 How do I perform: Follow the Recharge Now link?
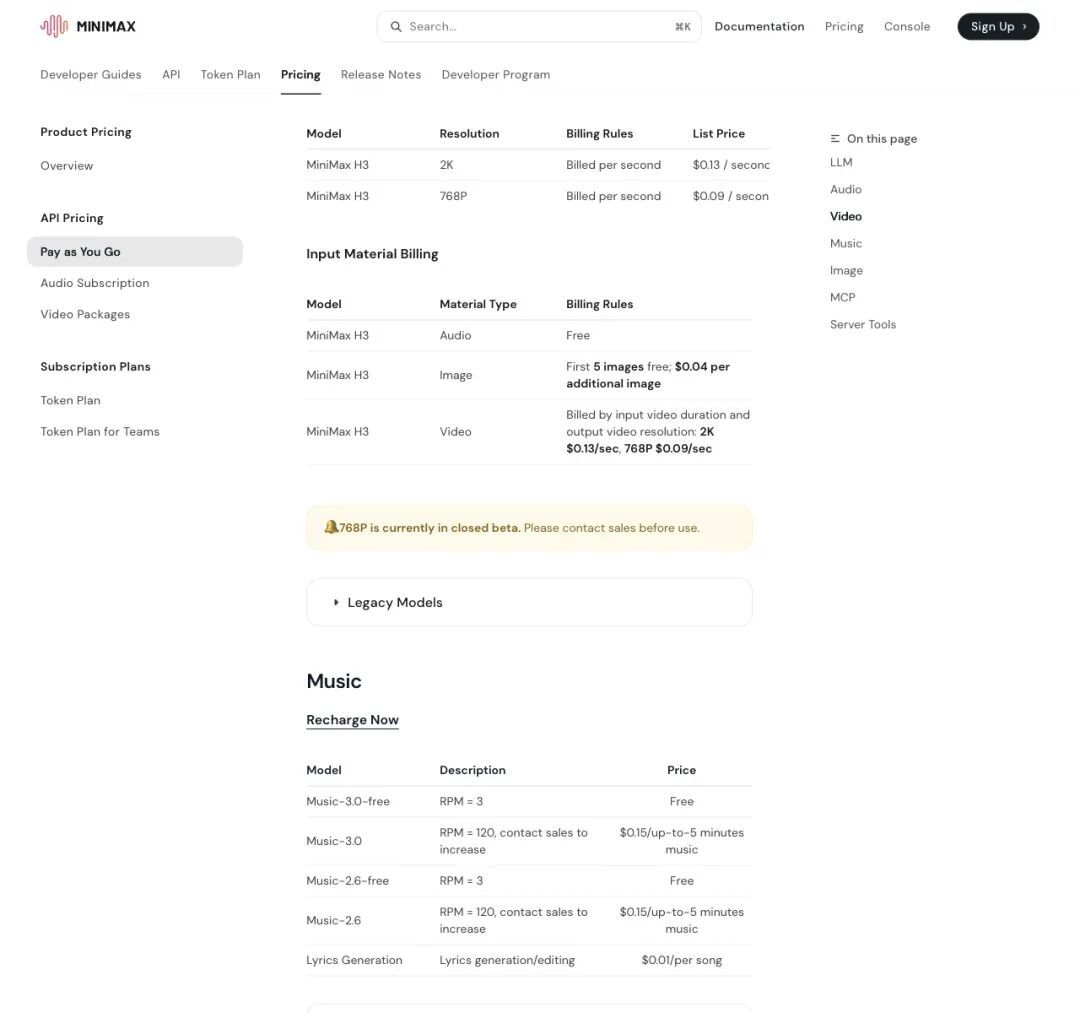point(353,720)
